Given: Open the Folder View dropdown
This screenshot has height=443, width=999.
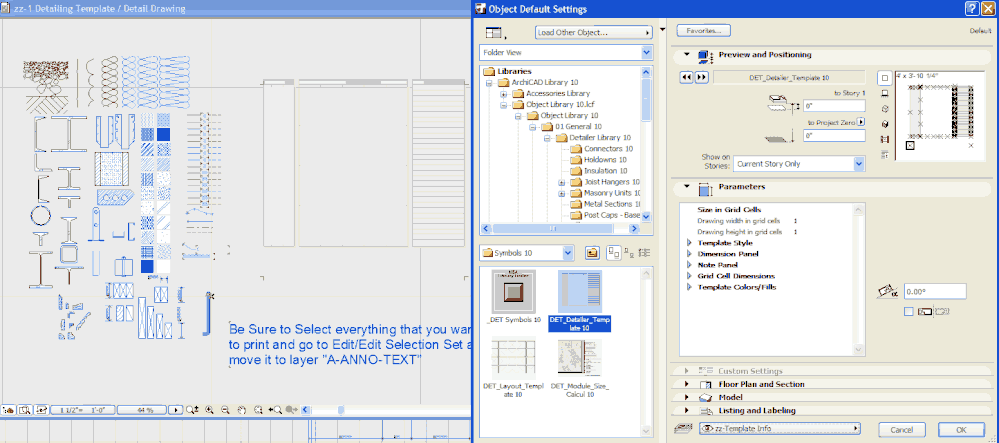Looking at the screenshot, I should point(647,52).
